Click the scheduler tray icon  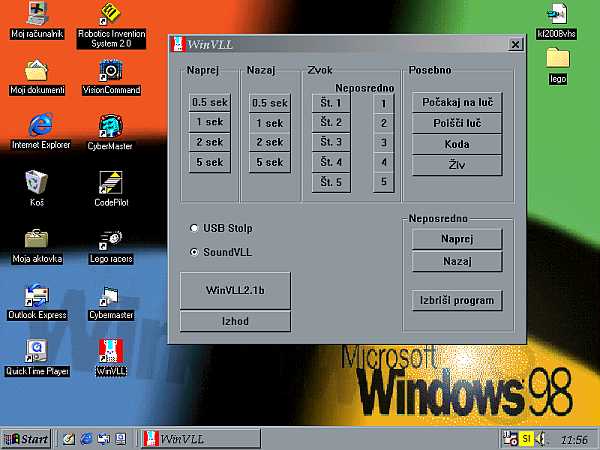(510, 439)
